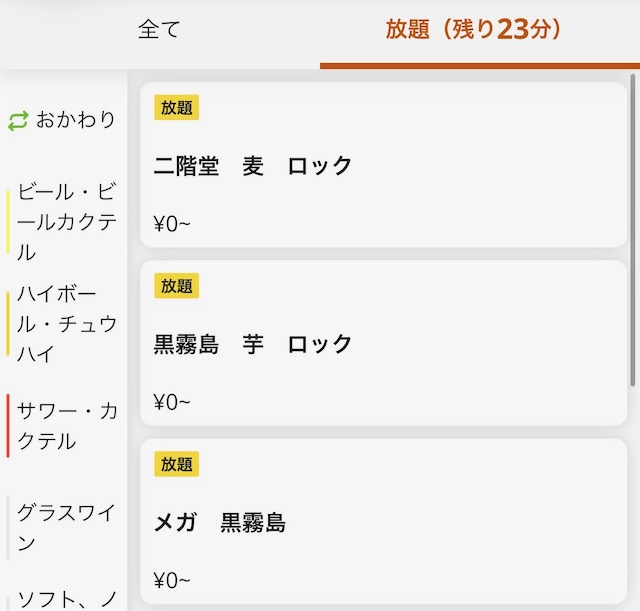Click the yellow bar beside ビール・ビールカクテル
Screen dimensions: 640x611
pos(8,221)
